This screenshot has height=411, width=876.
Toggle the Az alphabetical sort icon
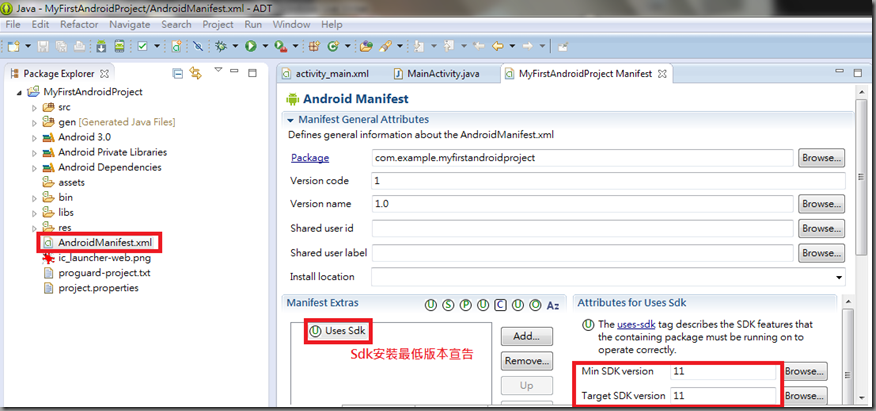click(x=553, y=305)
